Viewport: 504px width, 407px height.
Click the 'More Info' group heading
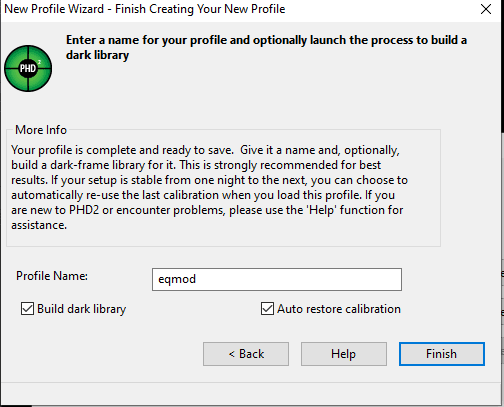41,130
